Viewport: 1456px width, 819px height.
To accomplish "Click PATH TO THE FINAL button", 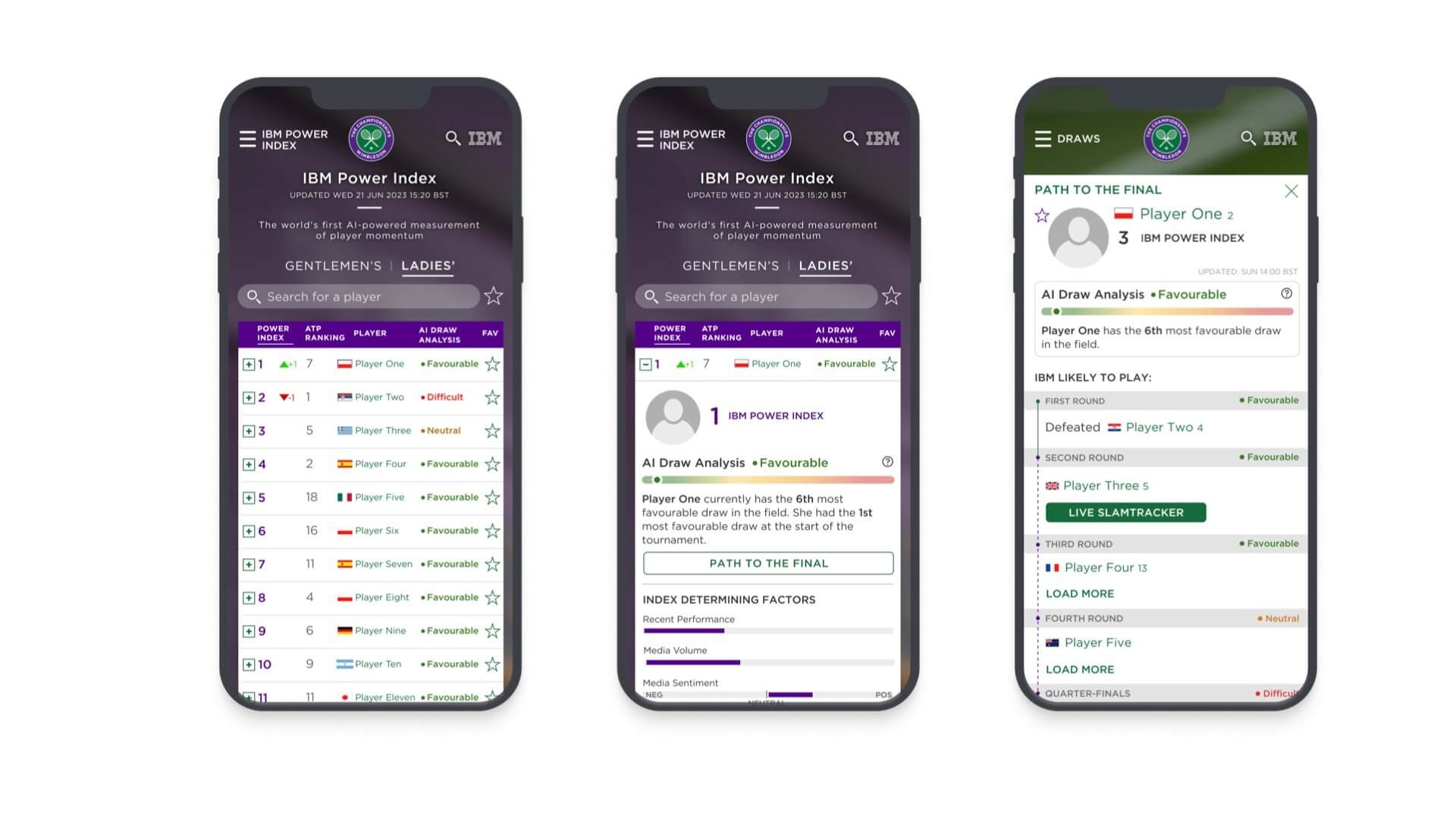I will (x=767, y=563).
